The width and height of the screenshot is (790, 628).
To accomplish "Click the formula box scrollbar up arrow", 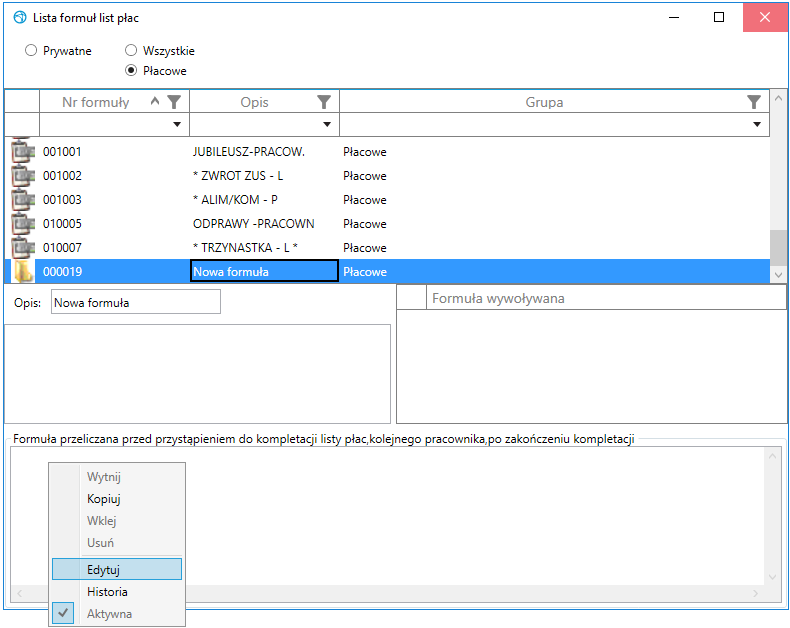I will coord(772,456).
